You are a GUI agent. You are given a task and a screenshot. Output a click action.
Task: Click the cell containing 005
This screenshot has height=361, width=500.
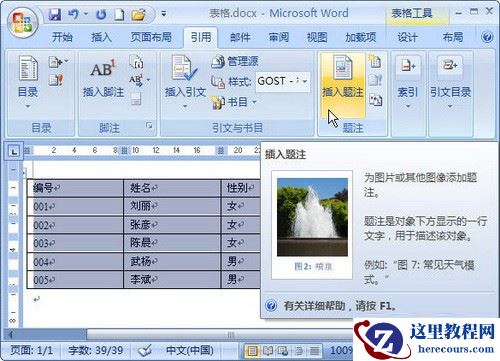75,280
